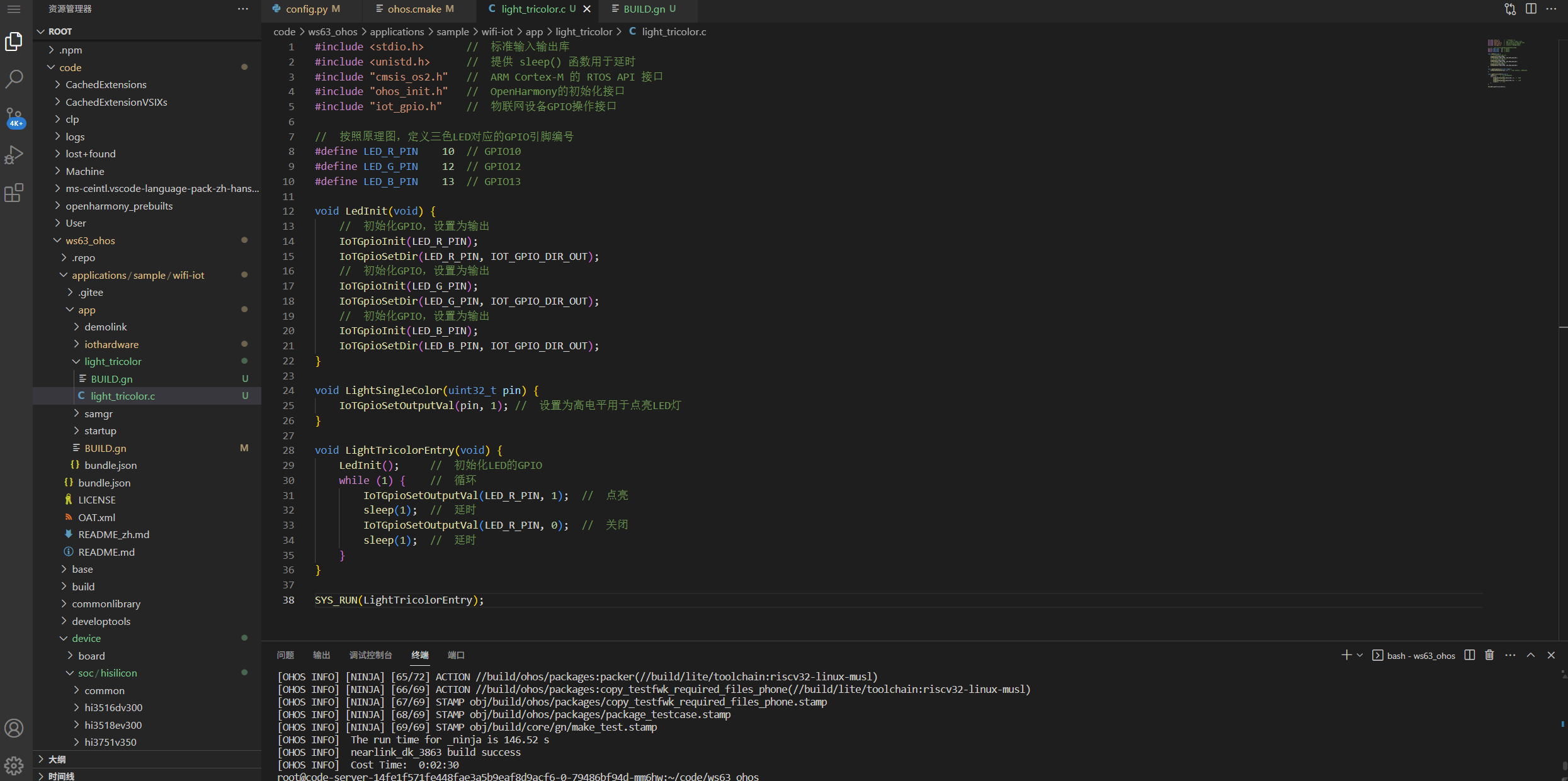1568x781 pixels.
Task: Collapse the app folder in Explorer
Action: pos(86,310)
